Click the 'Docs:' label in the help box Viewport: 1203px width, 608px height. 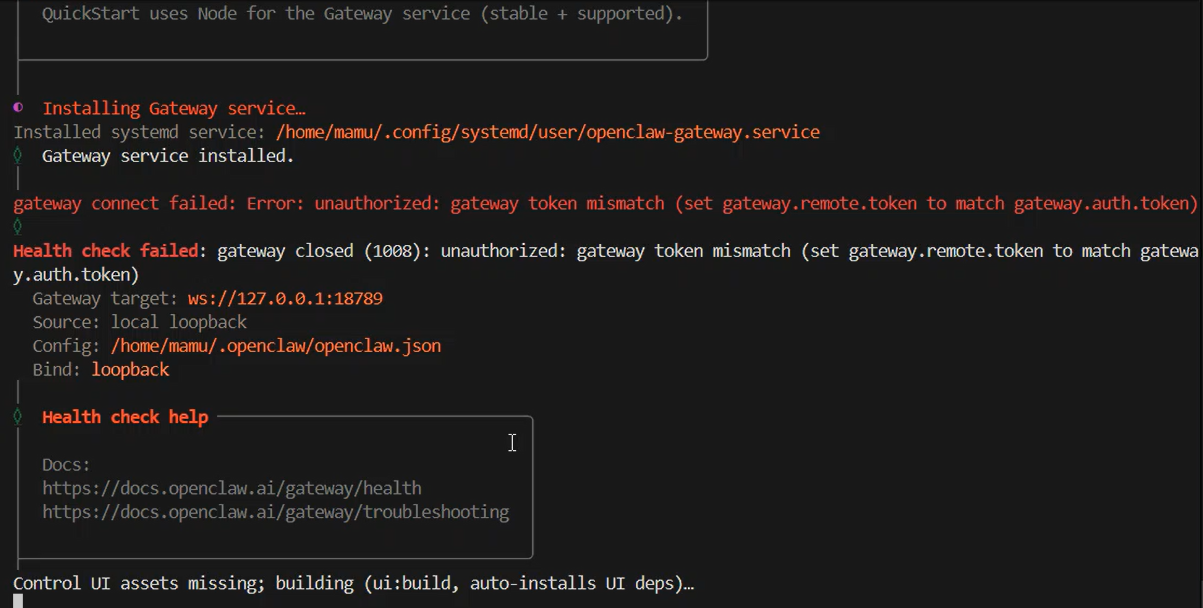point(66,465)
